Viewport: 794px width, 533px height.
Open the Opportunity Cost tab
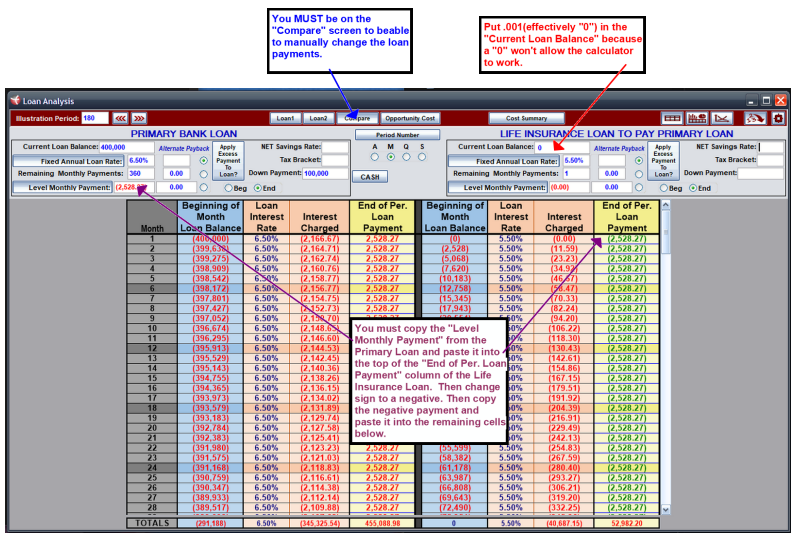410,118
